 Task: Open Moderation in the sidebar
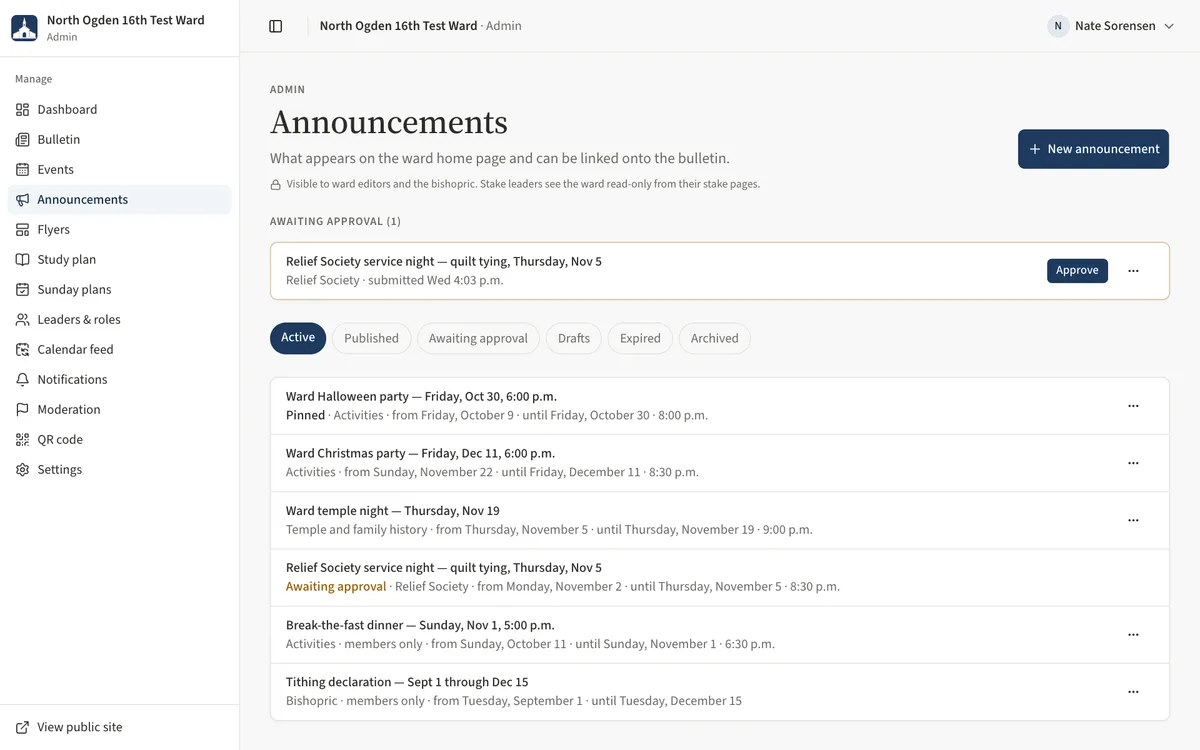119,410
